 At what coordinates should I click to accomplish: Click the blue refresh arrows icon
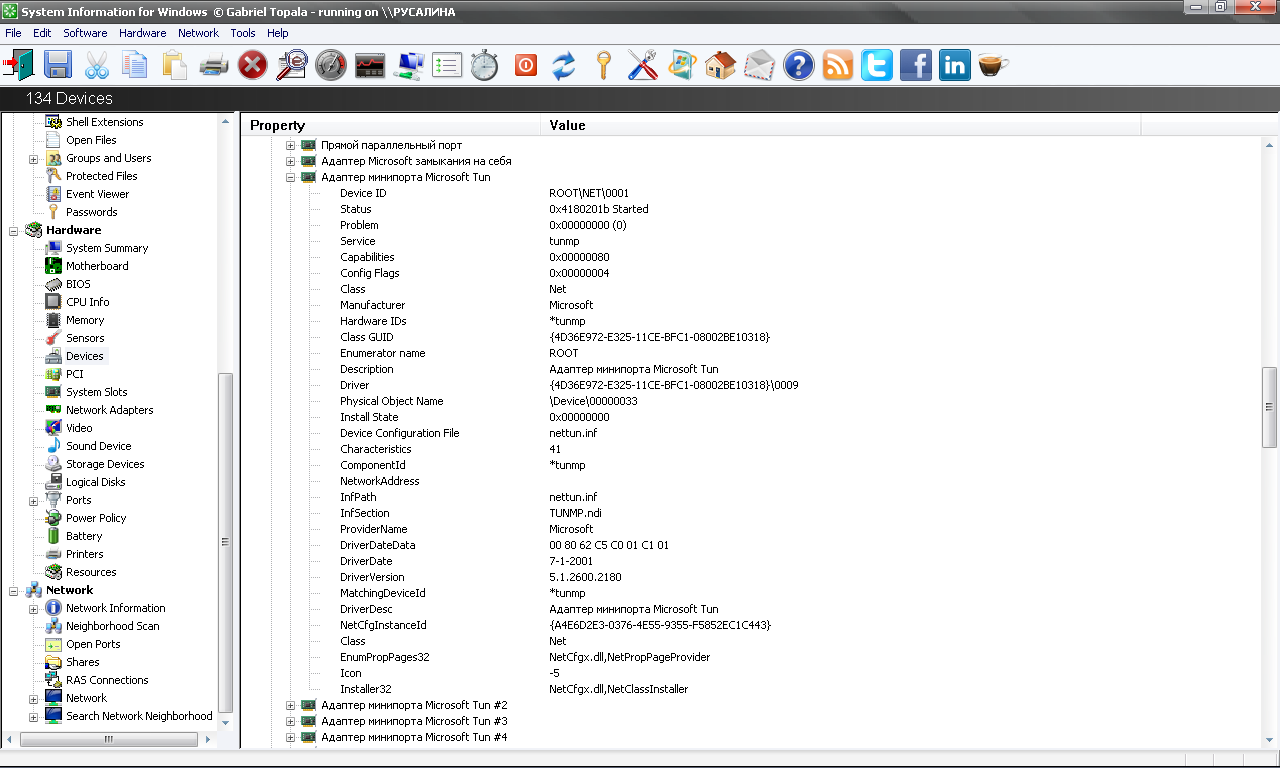(x=564, y=66)
